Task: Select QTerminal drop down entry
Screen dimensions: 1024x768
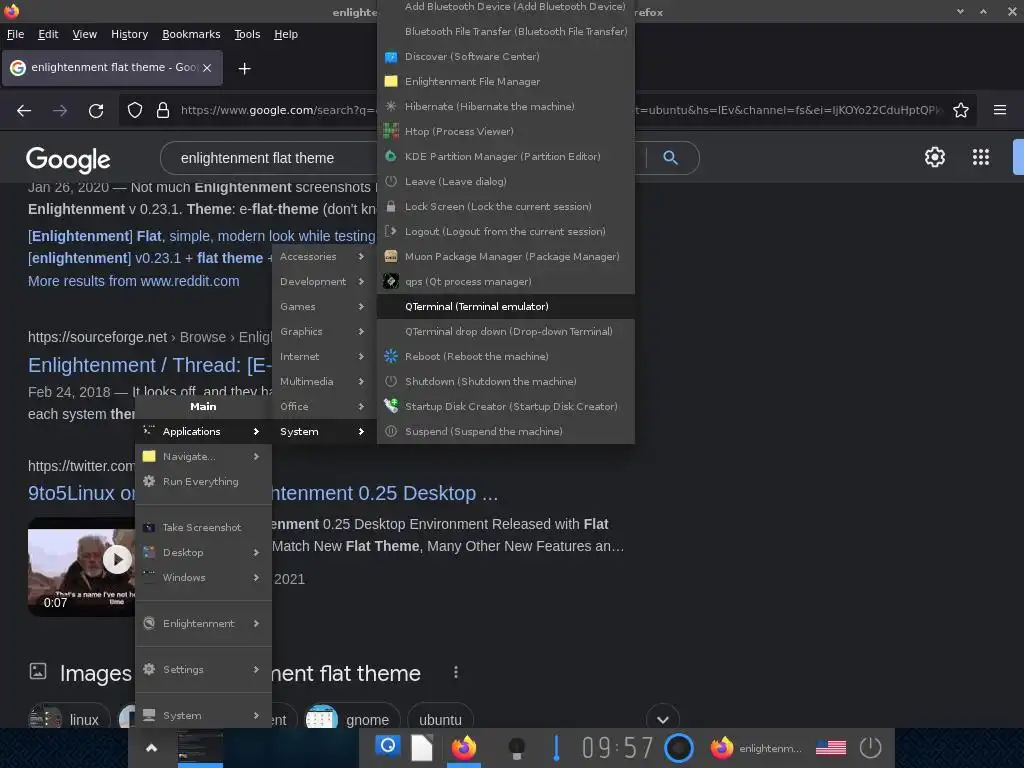Action: pyautogui.click(x=505, y=331)
